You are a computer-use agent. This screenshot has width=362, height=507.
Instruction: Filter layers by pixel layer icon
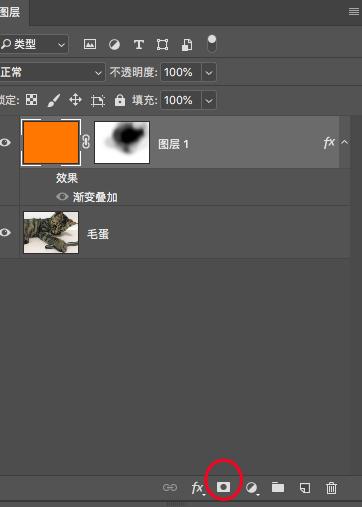pos(90,44)
